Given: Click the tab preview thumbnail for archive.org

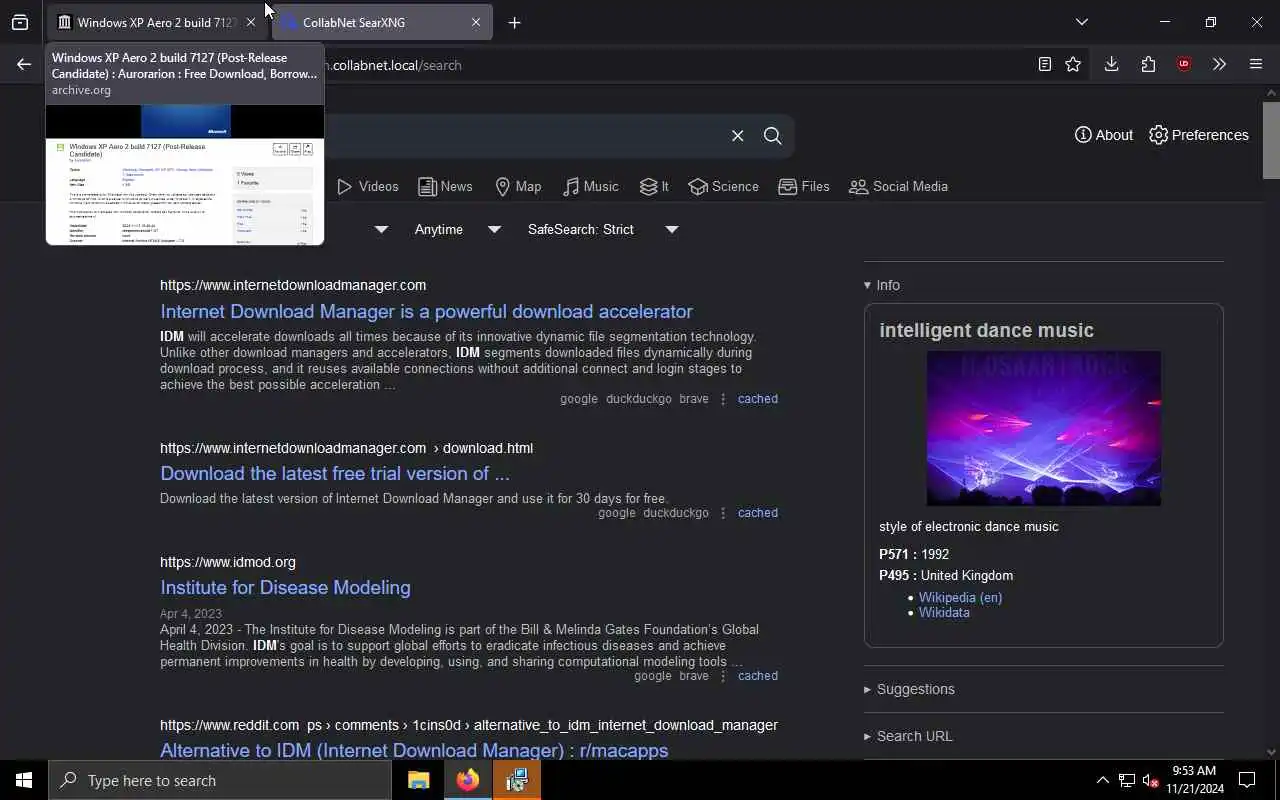Looking at the screenshot, I should [185, 174].
